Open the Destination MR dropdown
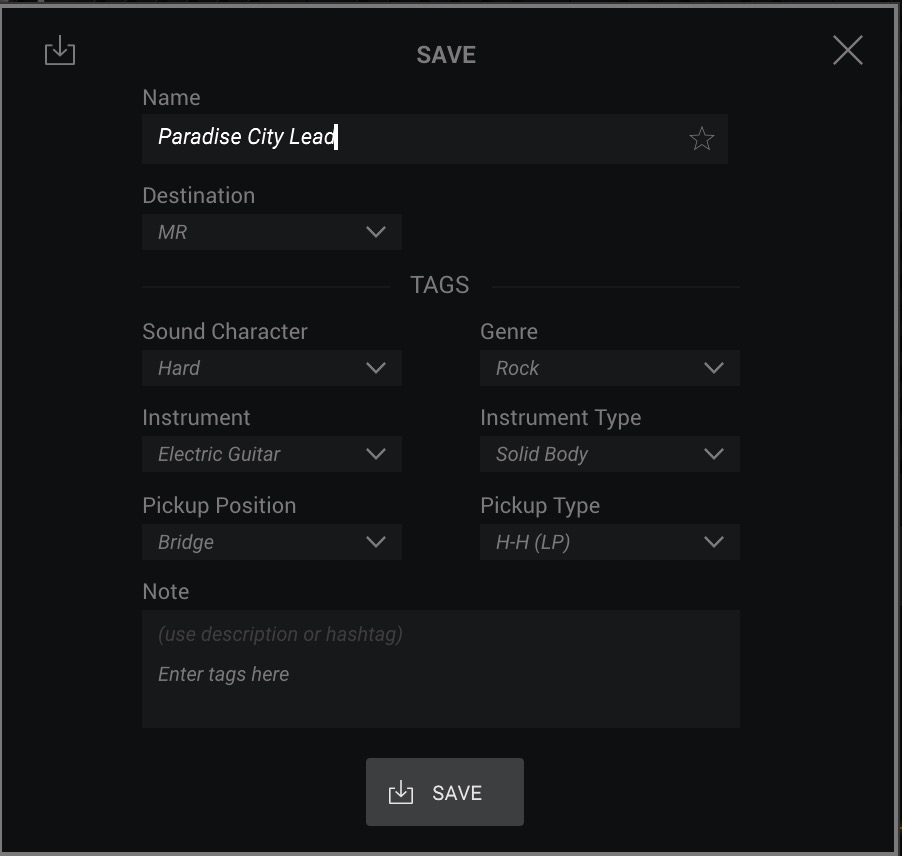Image resolution: width=902 pixels, height=856 pixels. [x=272, y=232]
